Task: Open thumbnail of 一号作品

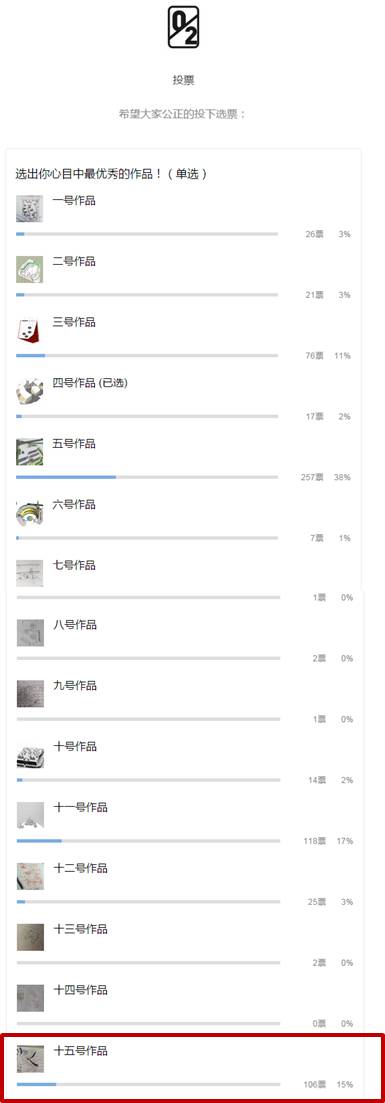Action: [30, 208]
